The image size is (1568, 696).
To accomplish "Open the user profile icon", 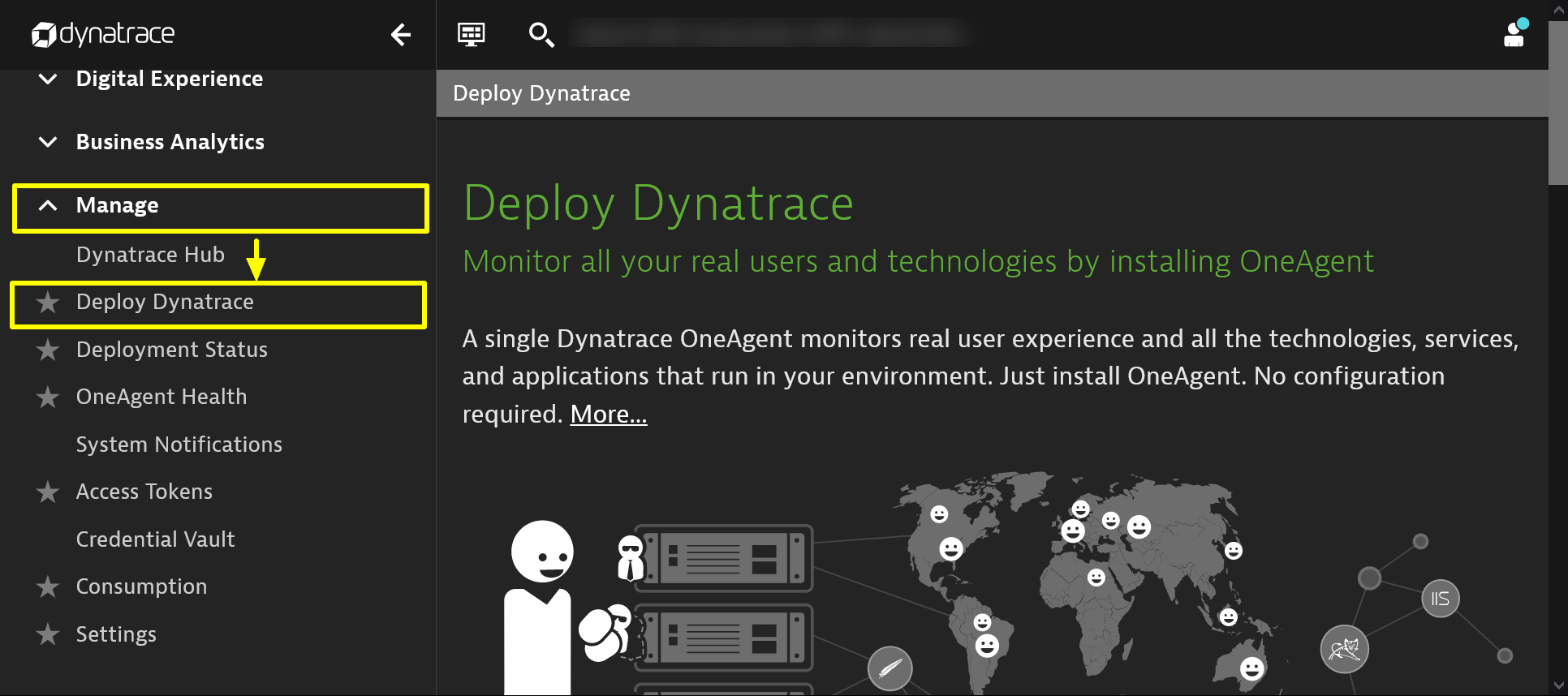I will (x=1514, y=35).
